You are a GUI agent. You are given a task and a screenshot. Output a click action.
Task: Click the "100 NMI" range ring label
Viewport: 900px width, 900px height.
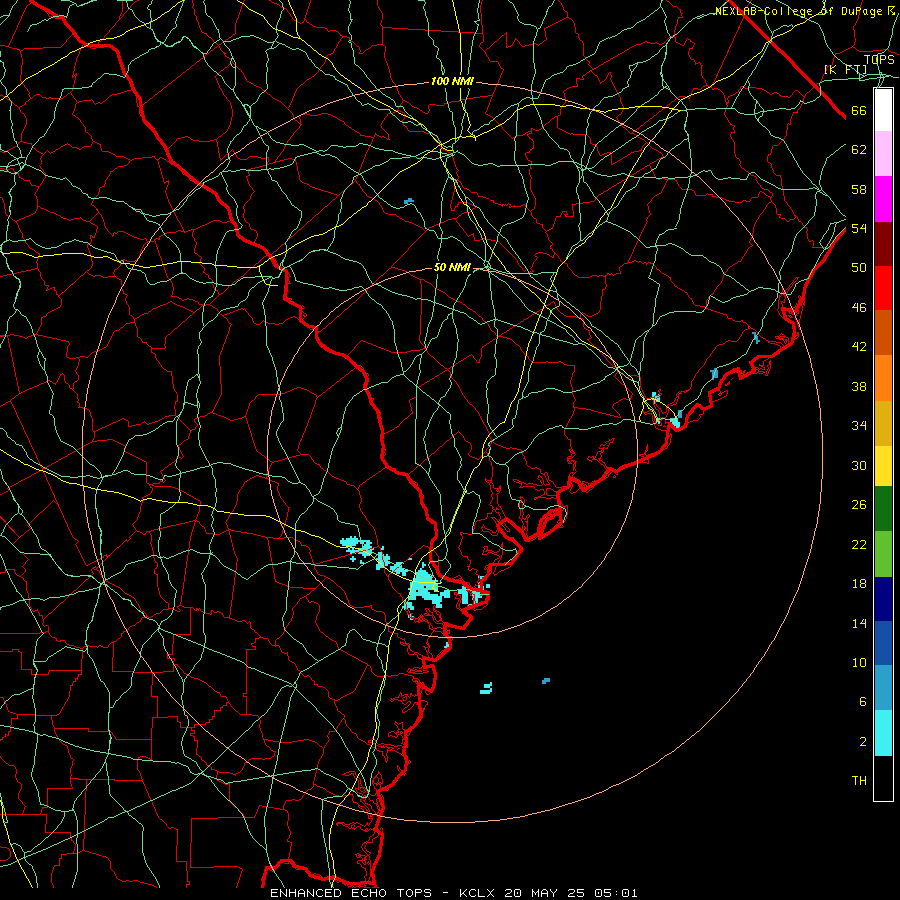(x=452, y=82)
